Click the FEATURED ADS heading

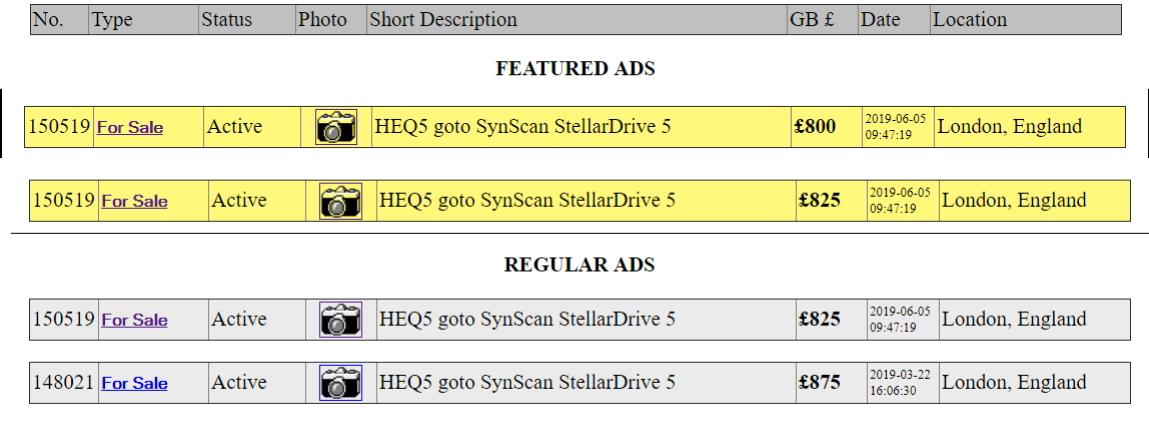(x=575, y=68)
